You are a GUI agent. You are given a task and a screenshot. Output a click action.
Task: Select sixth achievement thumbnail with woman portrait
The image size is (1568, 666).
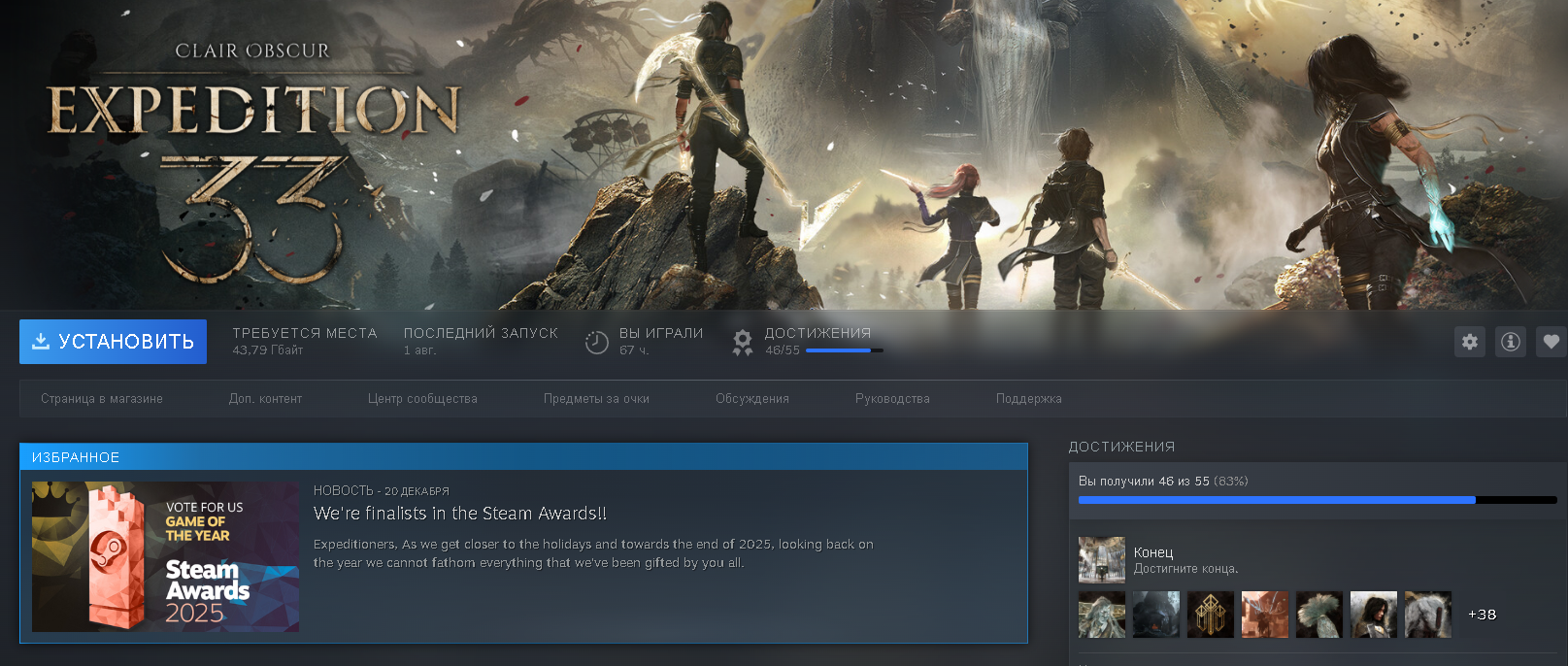(x=1374, y=615)
